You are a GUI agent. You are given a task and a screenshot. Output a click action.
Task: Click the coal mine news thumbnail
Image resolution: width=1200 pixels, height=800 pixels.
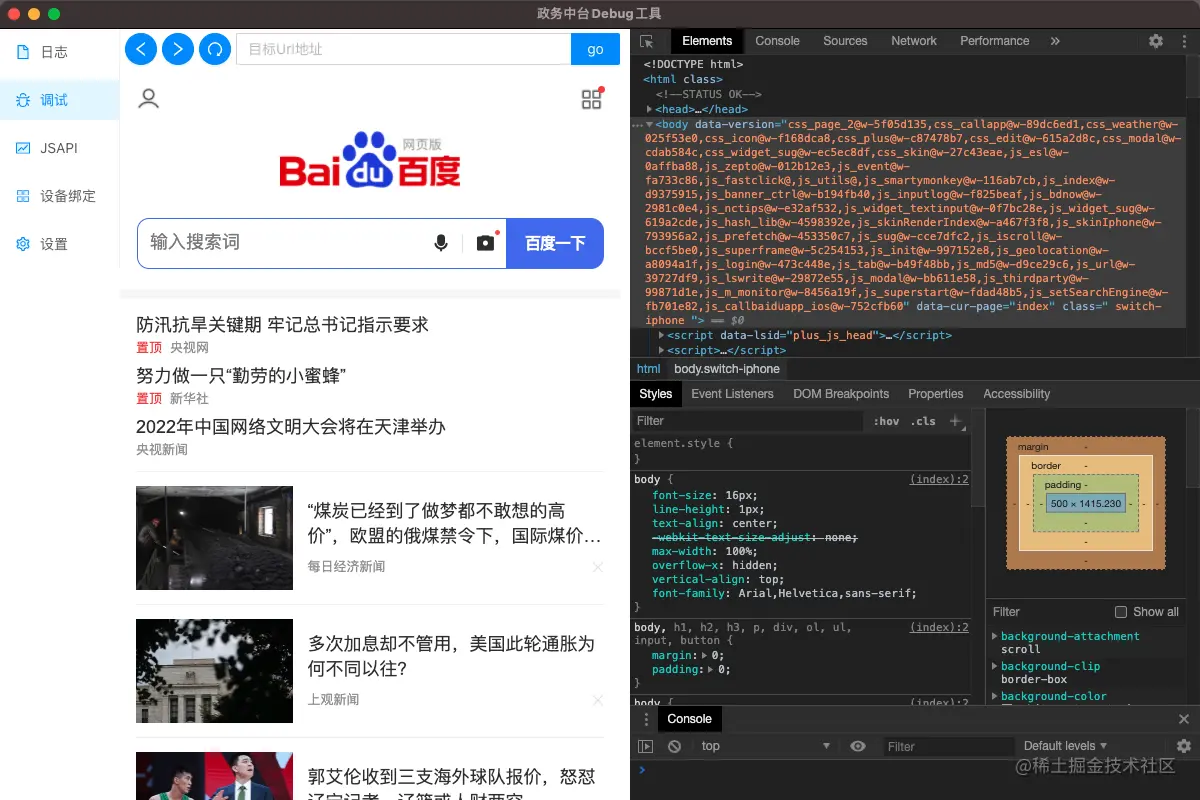pyautogui.click(x=214, y=538)
